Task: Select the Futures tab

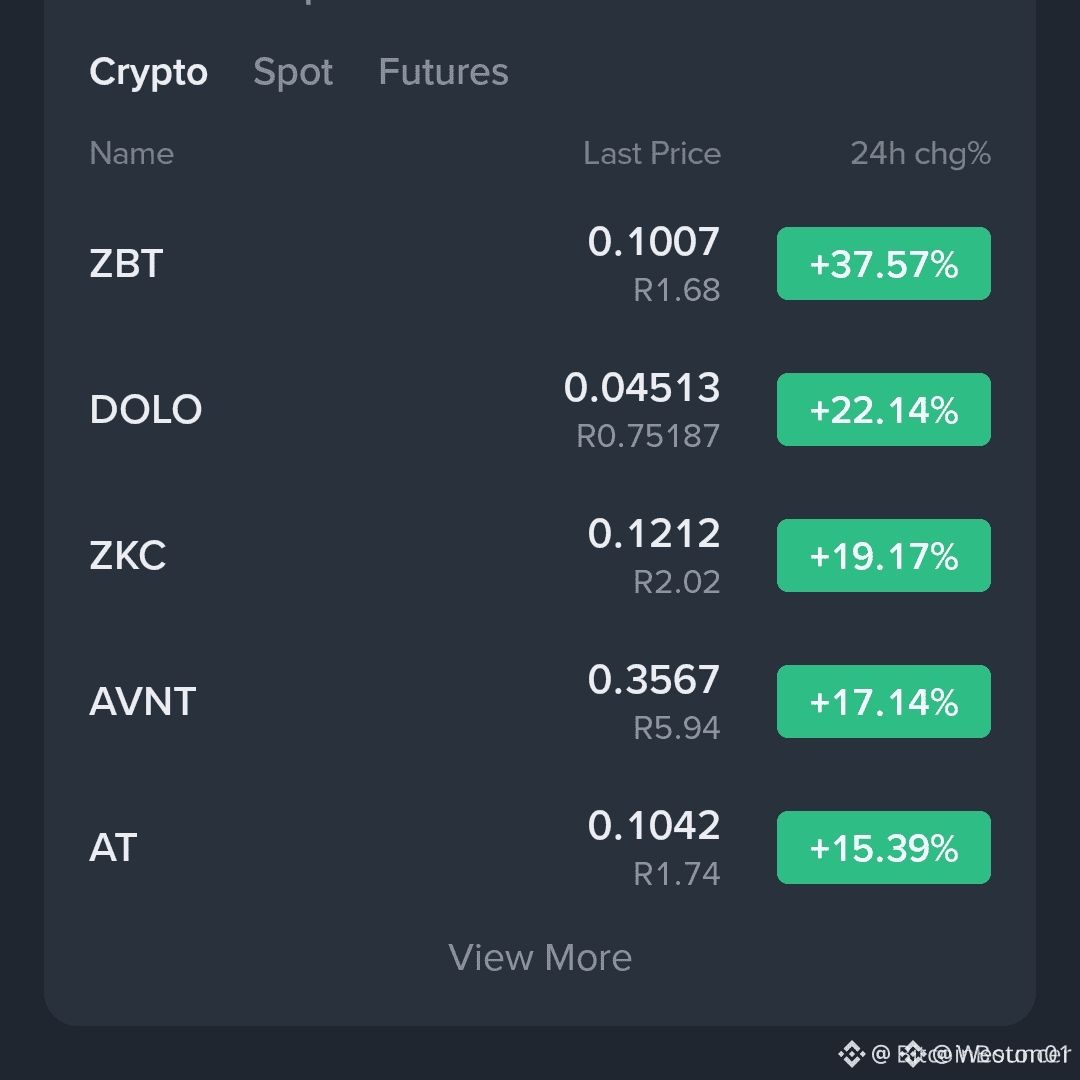Action: click(444, 72)
